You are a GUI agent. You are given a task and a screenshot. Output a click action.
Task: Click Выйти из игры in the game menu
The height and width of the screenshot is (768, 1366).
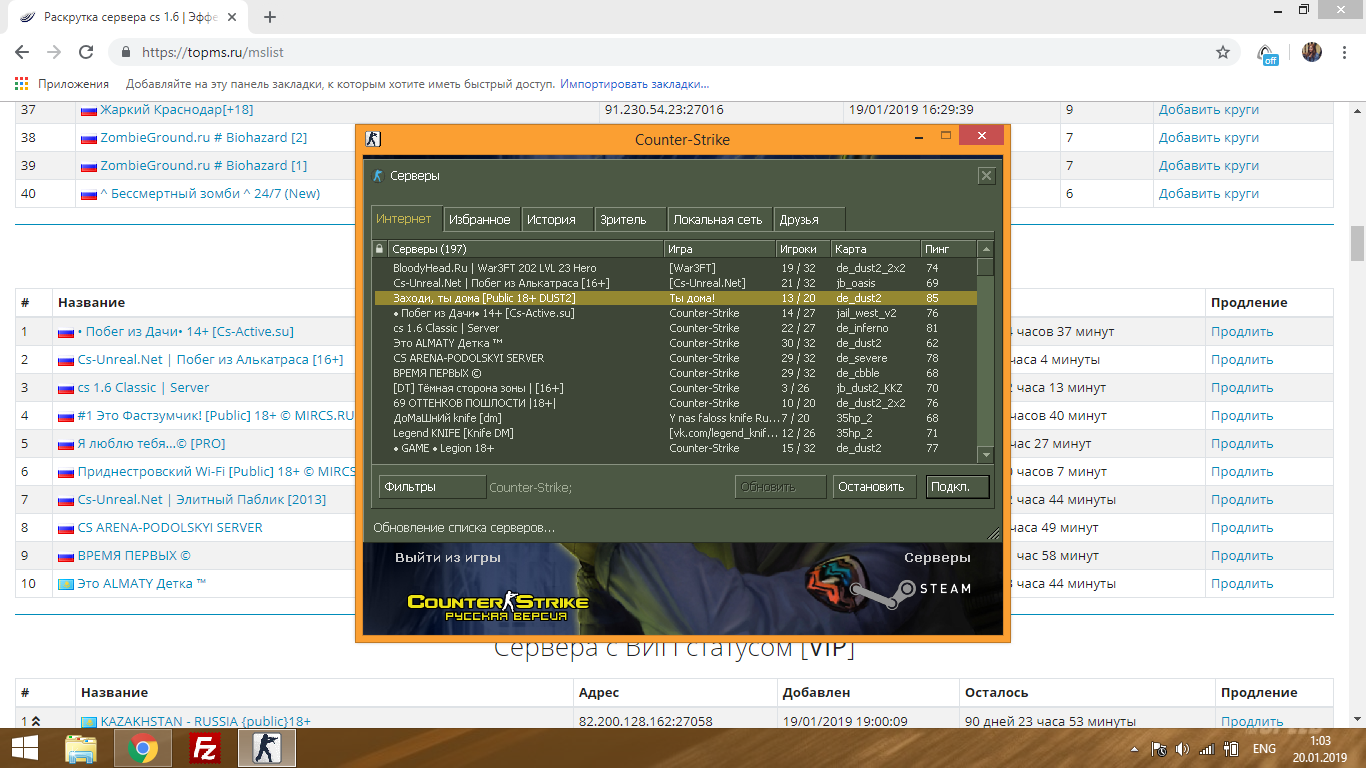tap(448, 558)
